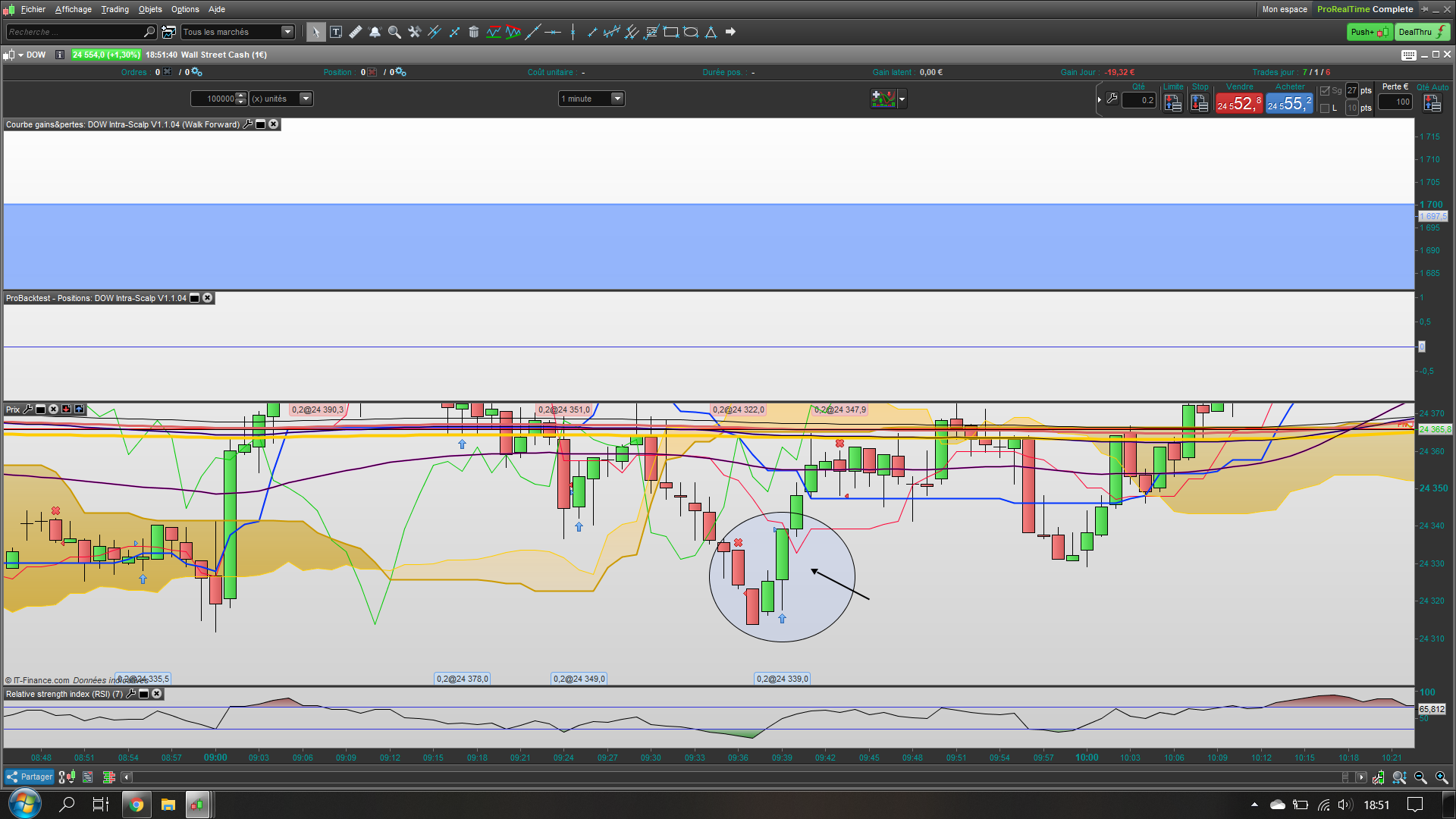This screenshot has height=819, width=1456.
Task: Toggle Push+ status button
Action: (1370, 32)
